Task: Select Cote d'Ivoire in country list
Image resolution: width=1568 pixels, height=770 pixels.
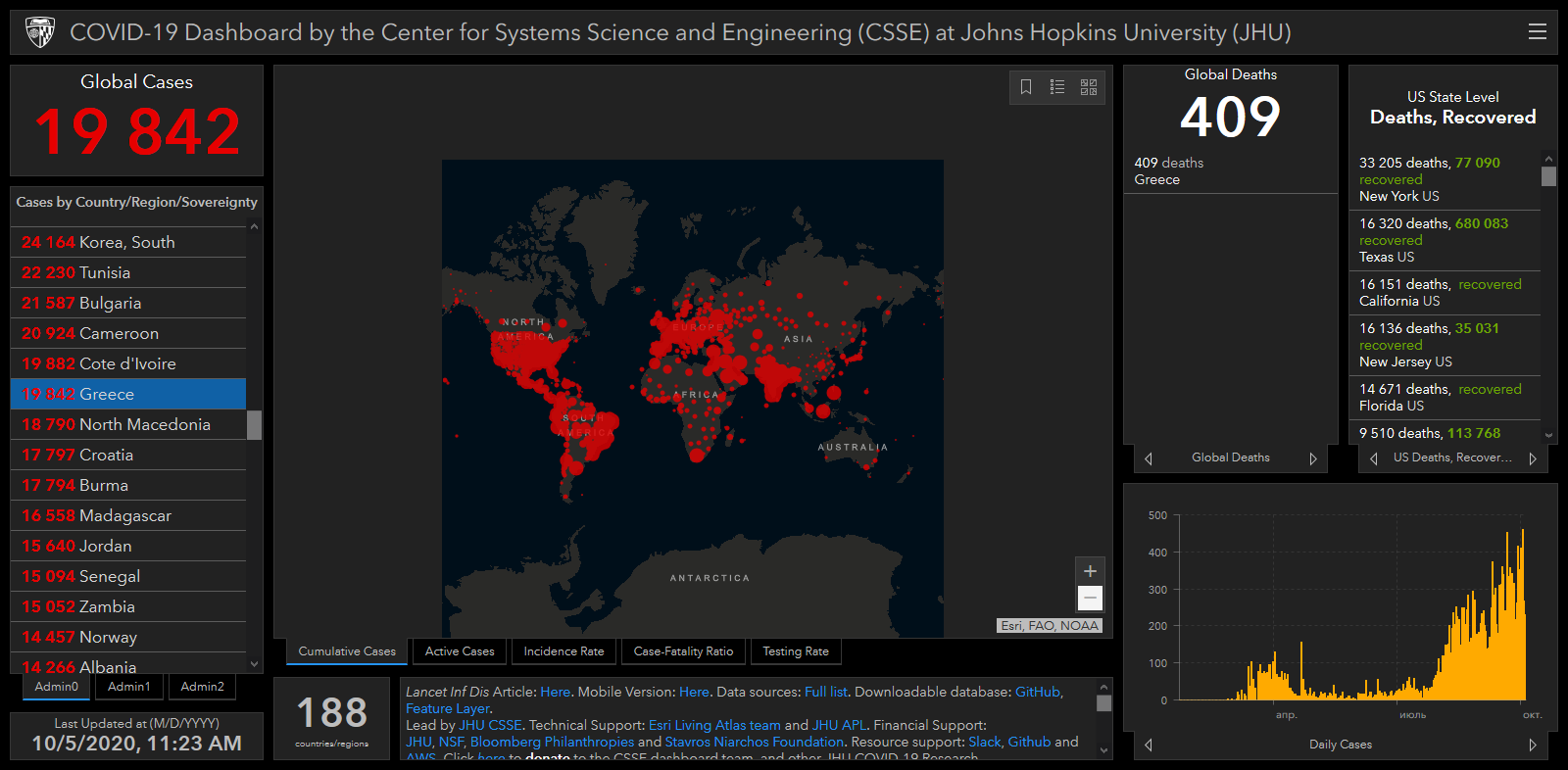Action: (x=128, y=363)
